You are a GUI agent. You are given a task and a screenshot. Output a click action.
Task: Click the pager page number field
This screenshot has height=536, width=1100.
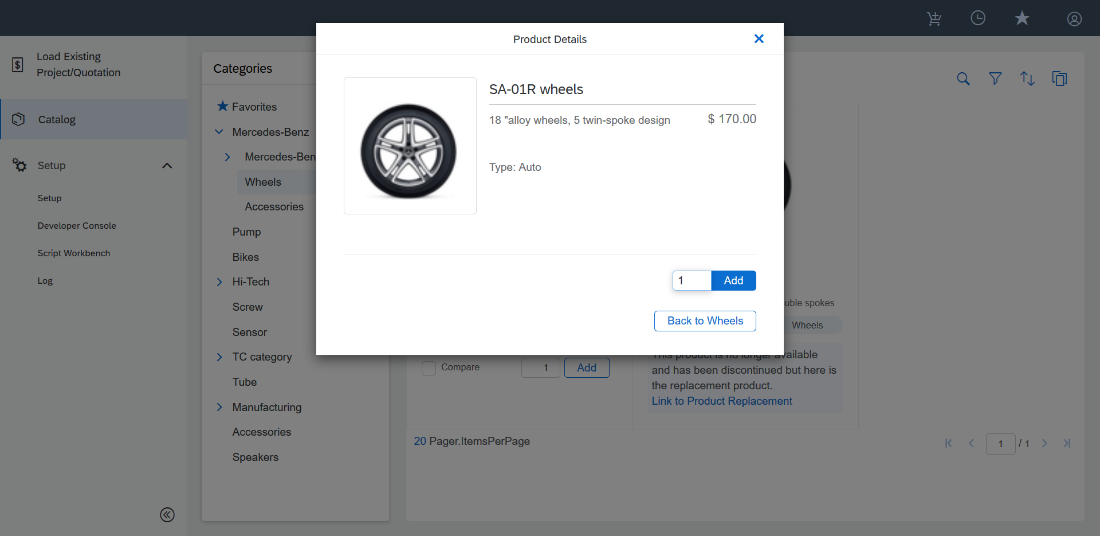[x=1000, y=443]
